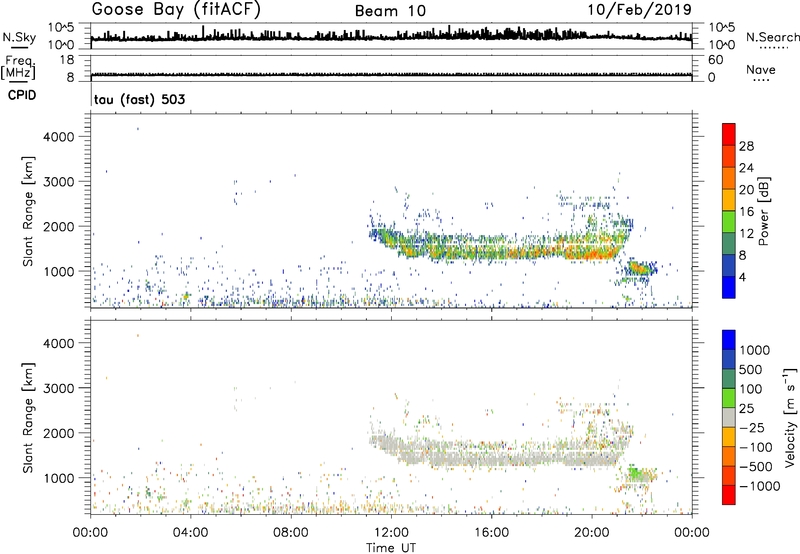Click the 'Time UT' axis label
The image size is (800, 554).
[391, 548]
